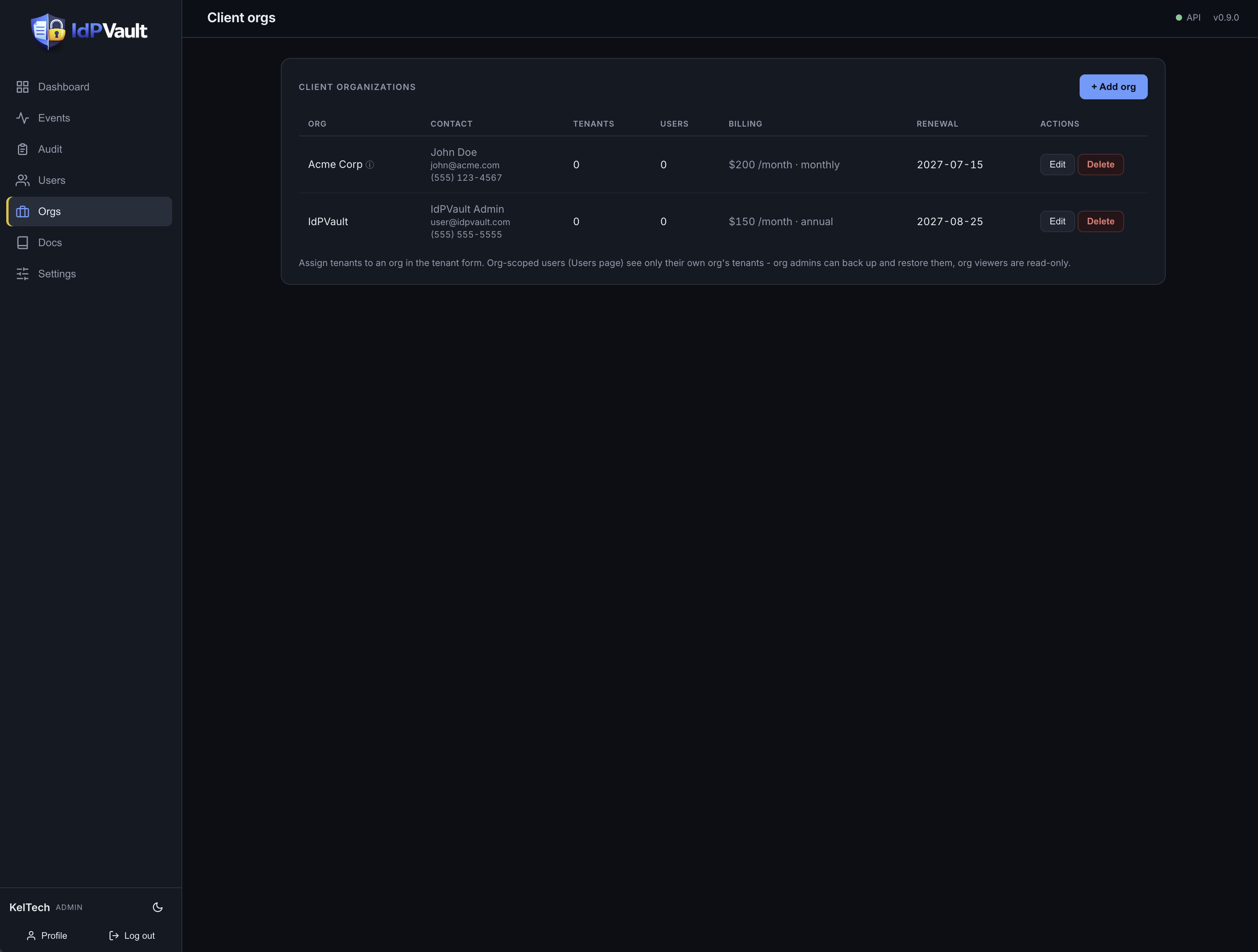Screen dimensions: 1258x952
Task: Open the Audit log page
Action: 89,149
